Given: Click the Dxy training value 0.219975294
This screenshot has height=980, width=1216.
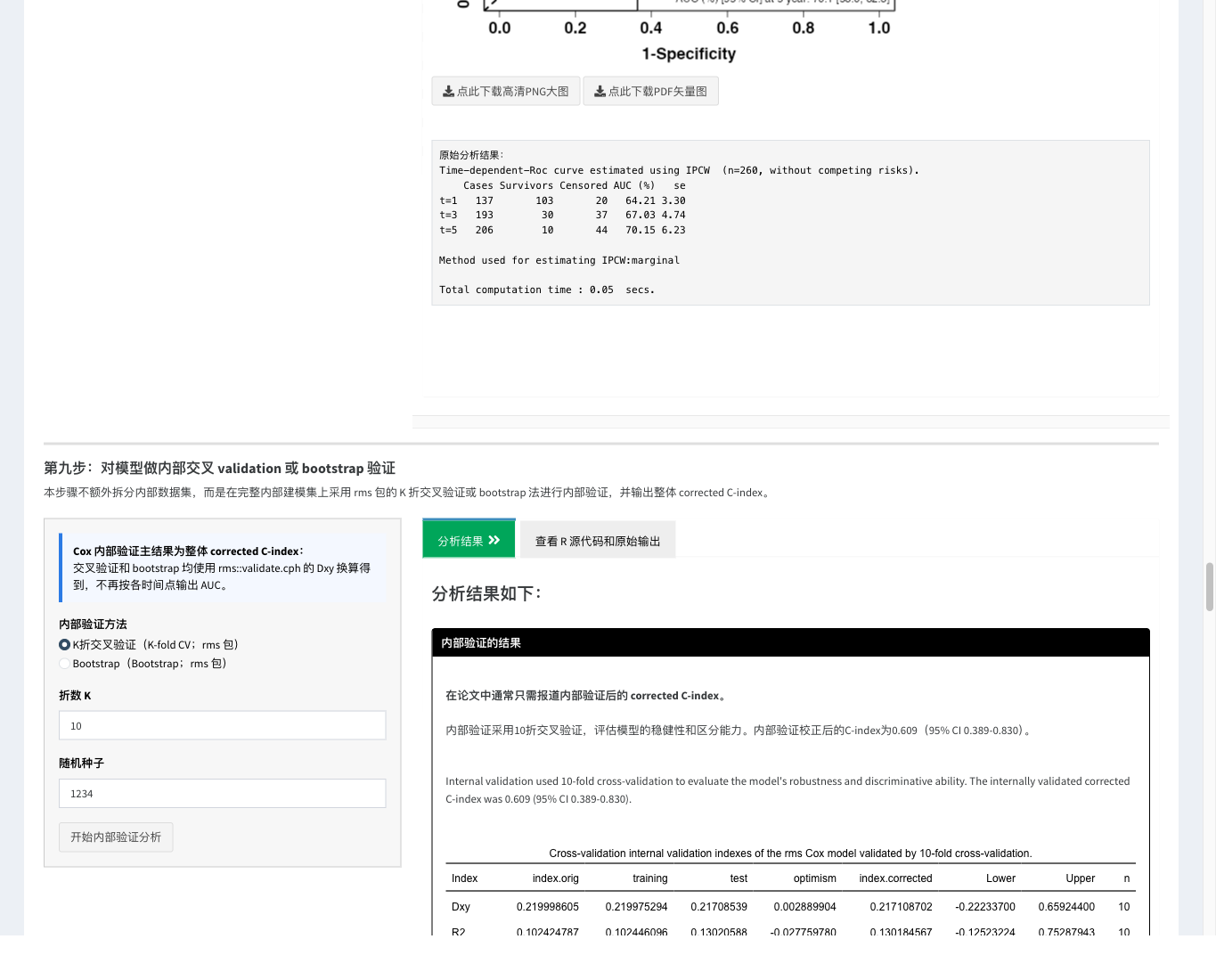Looking at the screenshot, I should click(x=636, y=906).
